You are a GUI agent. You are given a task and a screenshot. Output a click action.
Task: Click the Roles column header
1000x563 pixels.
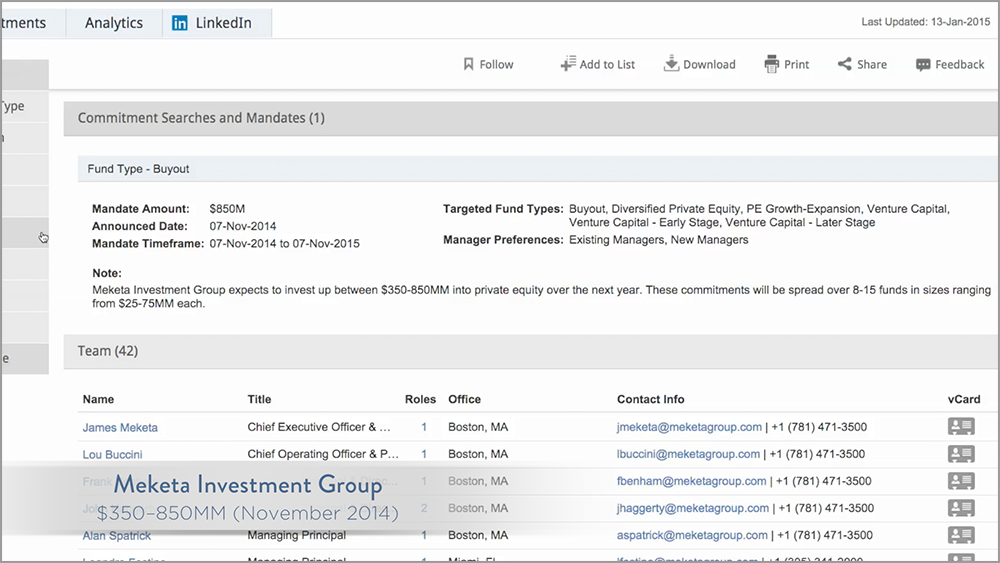click(420, 399)
